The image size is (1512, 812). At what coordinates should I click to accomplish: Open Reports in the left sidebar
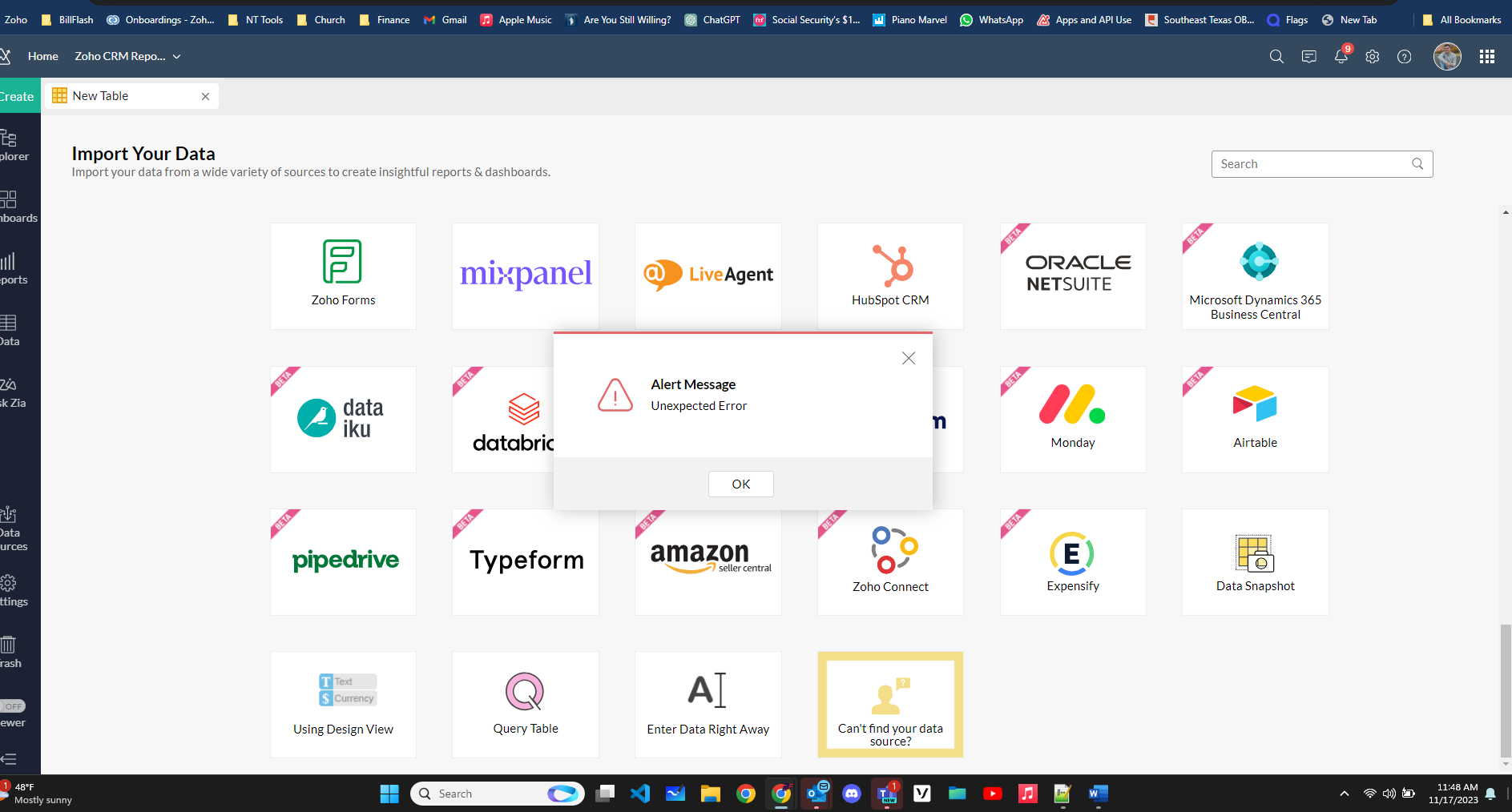13,268
